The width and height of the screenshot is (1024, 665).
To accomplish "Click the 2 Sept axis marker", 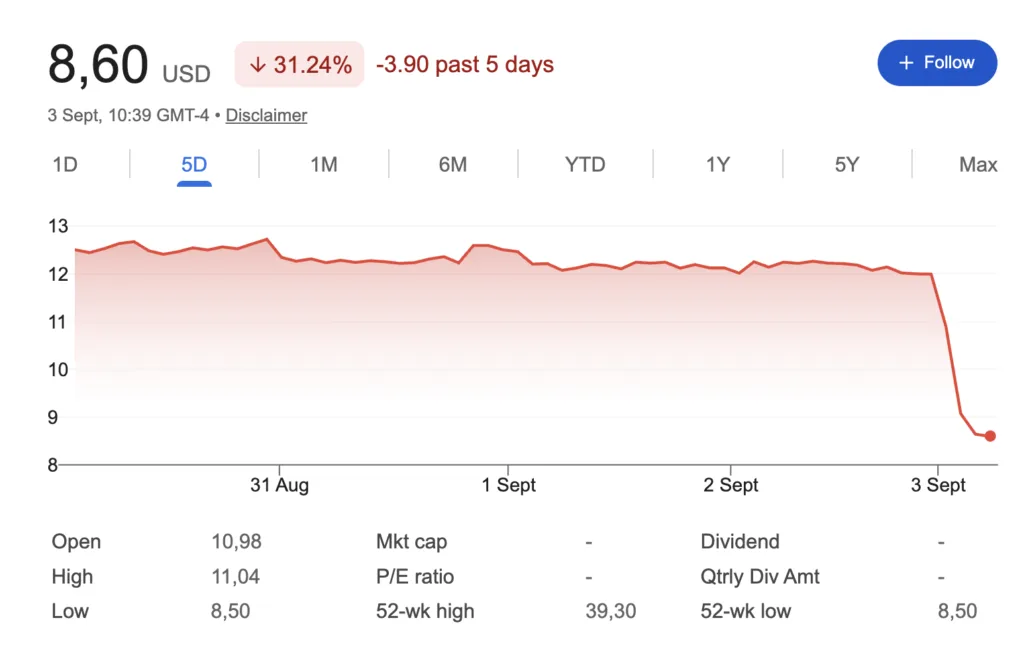I will 731,485.
